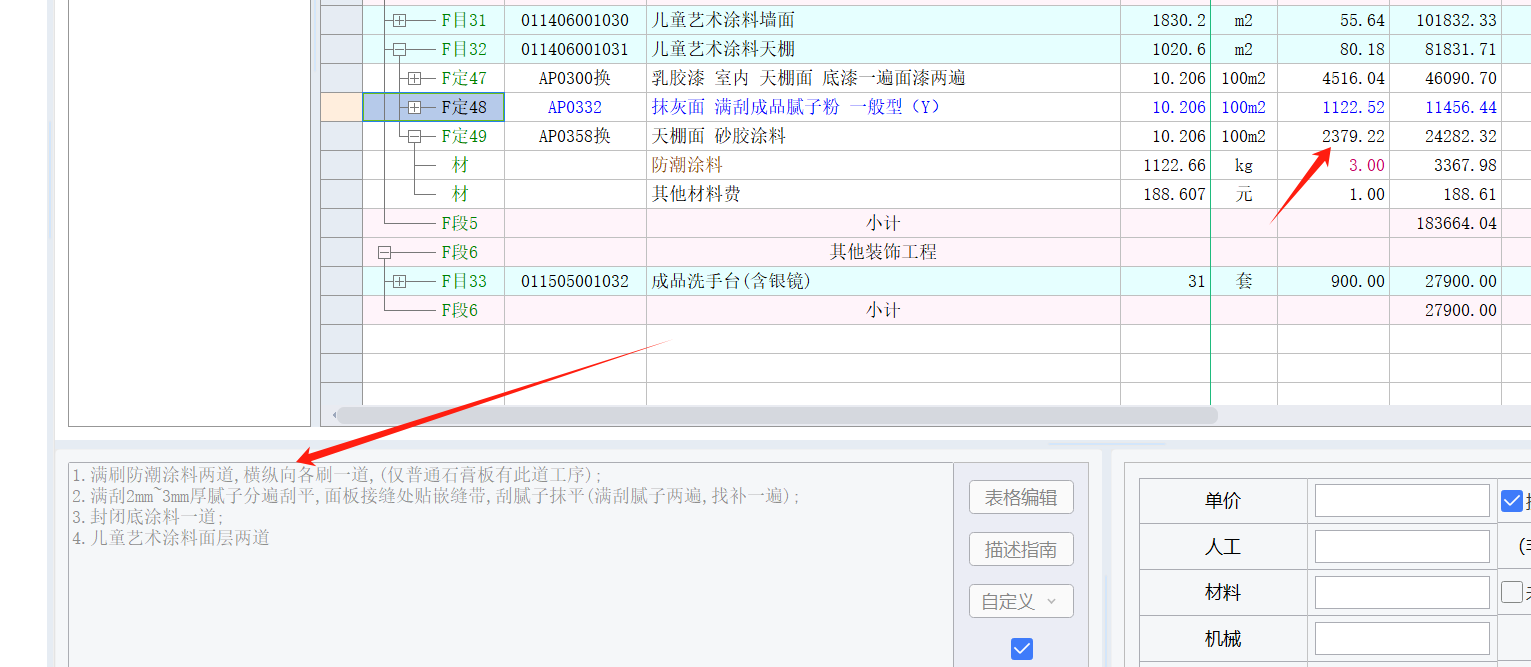Collapse the F定49 sub-item
The image size is (1531, 667).
tap(415, 136)
